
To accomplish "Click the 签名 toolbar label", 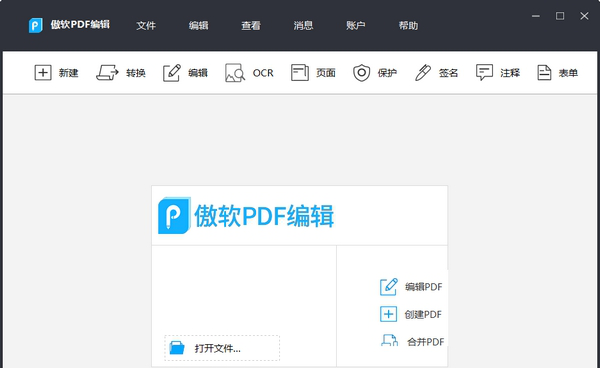I will click(x=448, y=73).
